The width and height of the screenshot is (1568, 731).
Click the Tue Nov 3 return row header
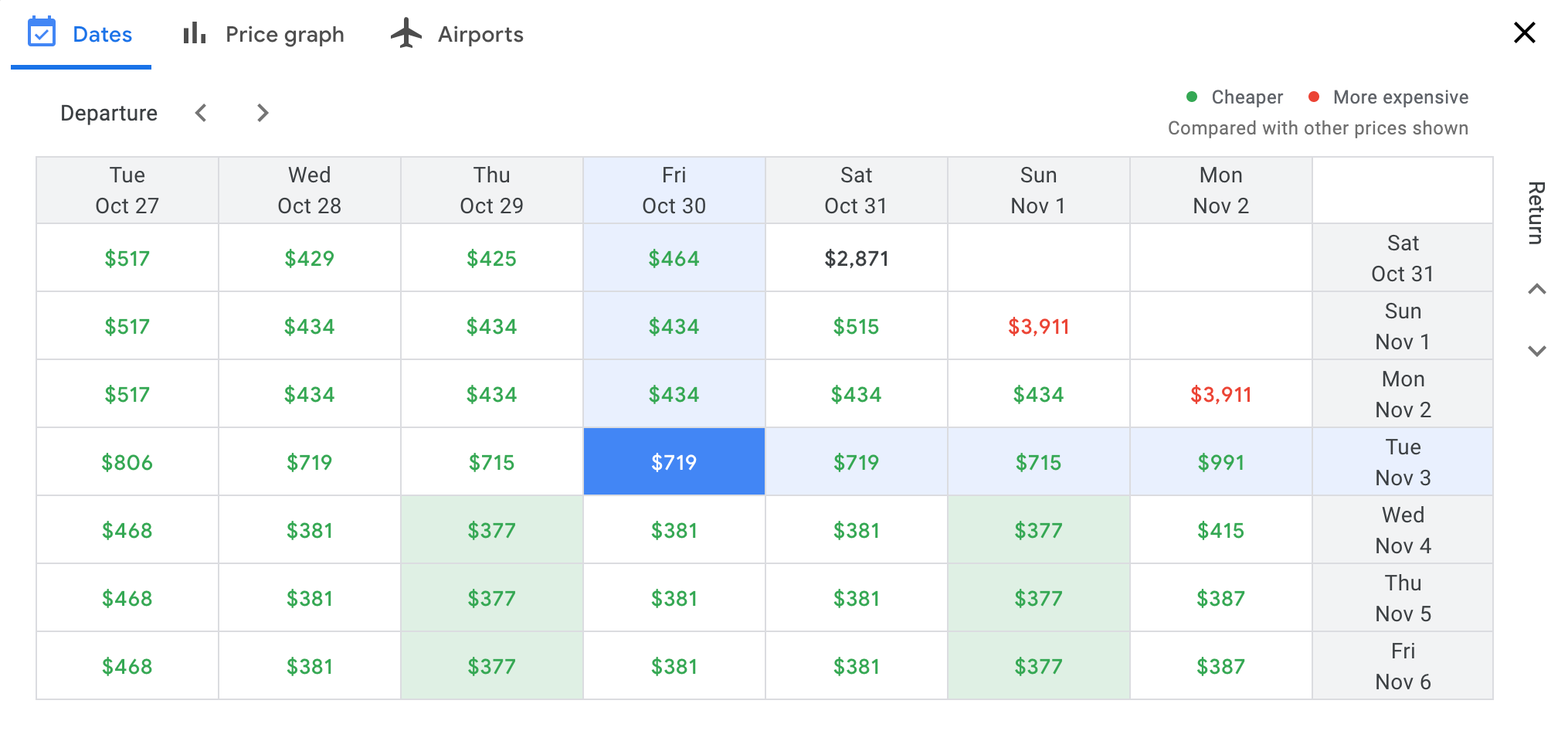click(1402, 462)
